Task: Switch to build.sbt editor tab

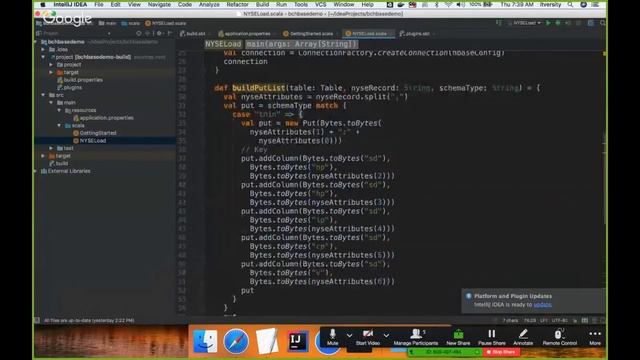Action: tap(193, 33)
